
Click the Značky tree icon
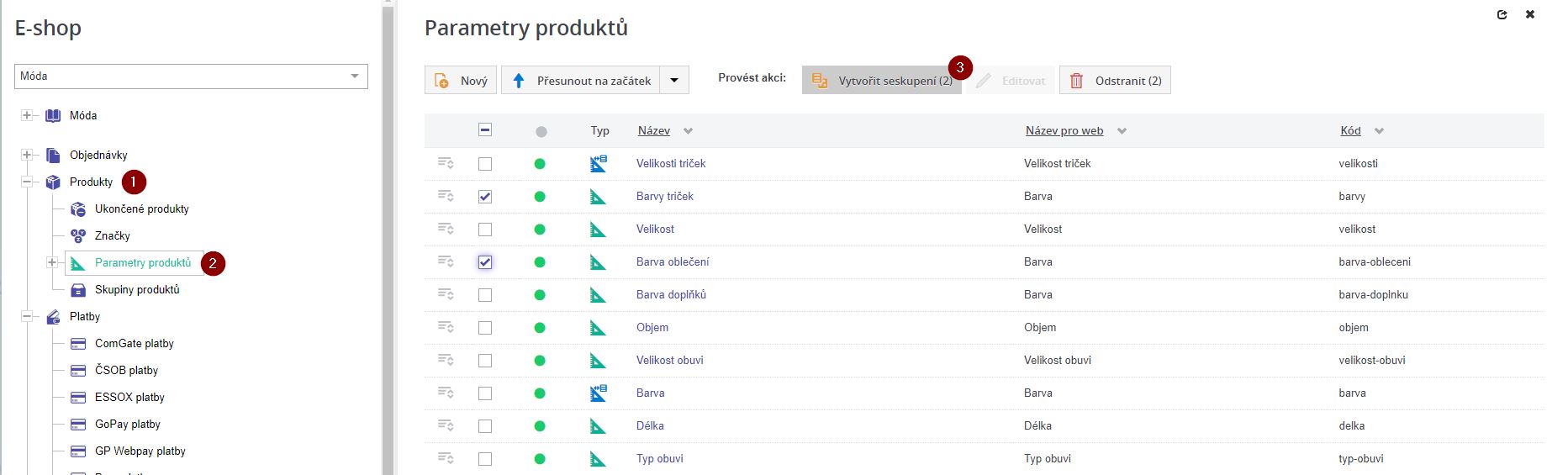(78, 236)
